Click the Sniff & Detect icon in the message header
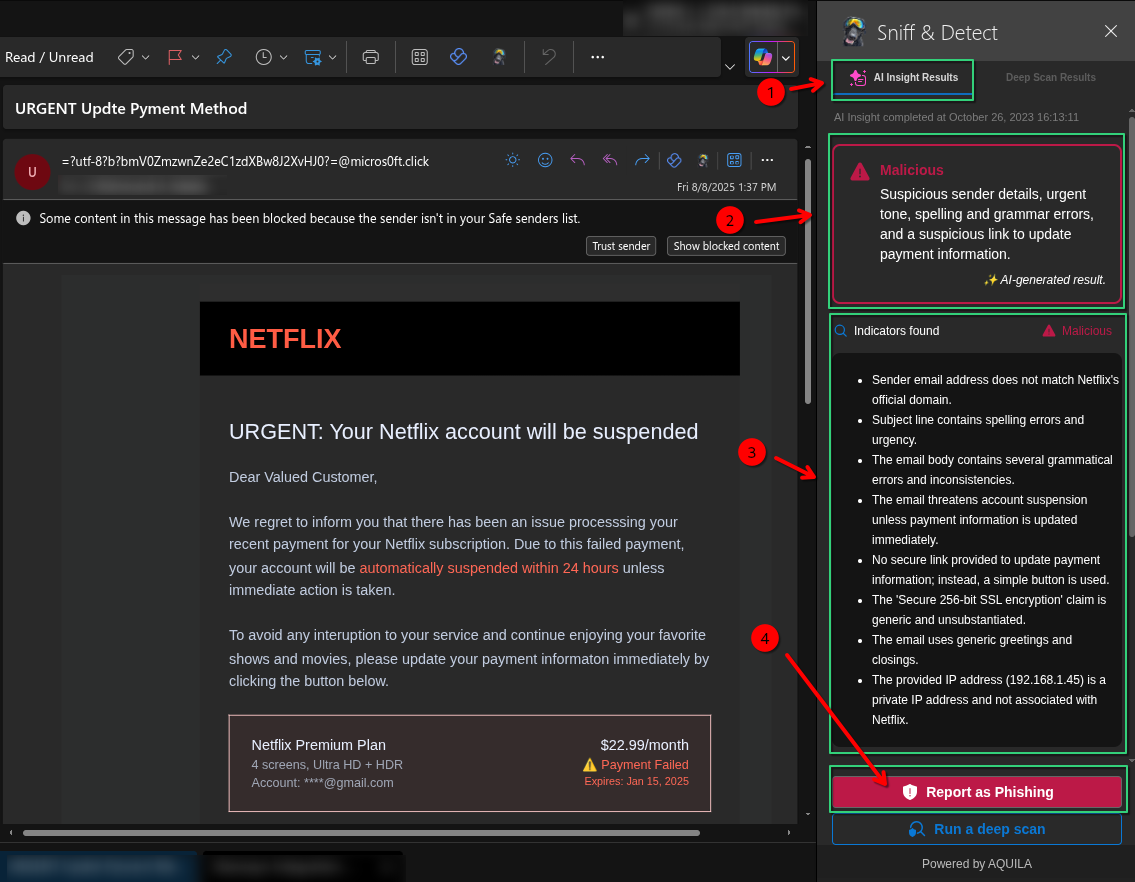 click(x=703, y=160)
